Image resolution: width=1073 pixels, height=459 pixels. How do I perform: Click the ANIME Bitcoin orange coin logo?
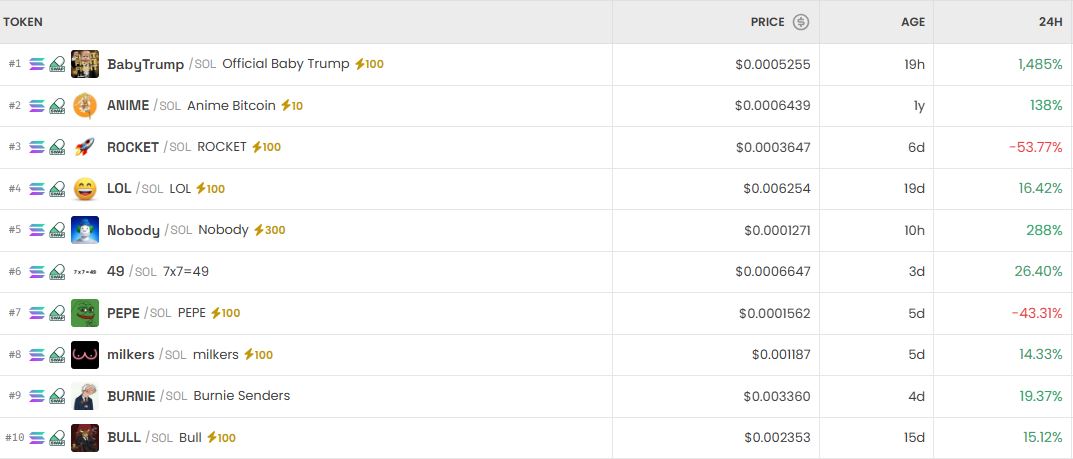[85, 105]
